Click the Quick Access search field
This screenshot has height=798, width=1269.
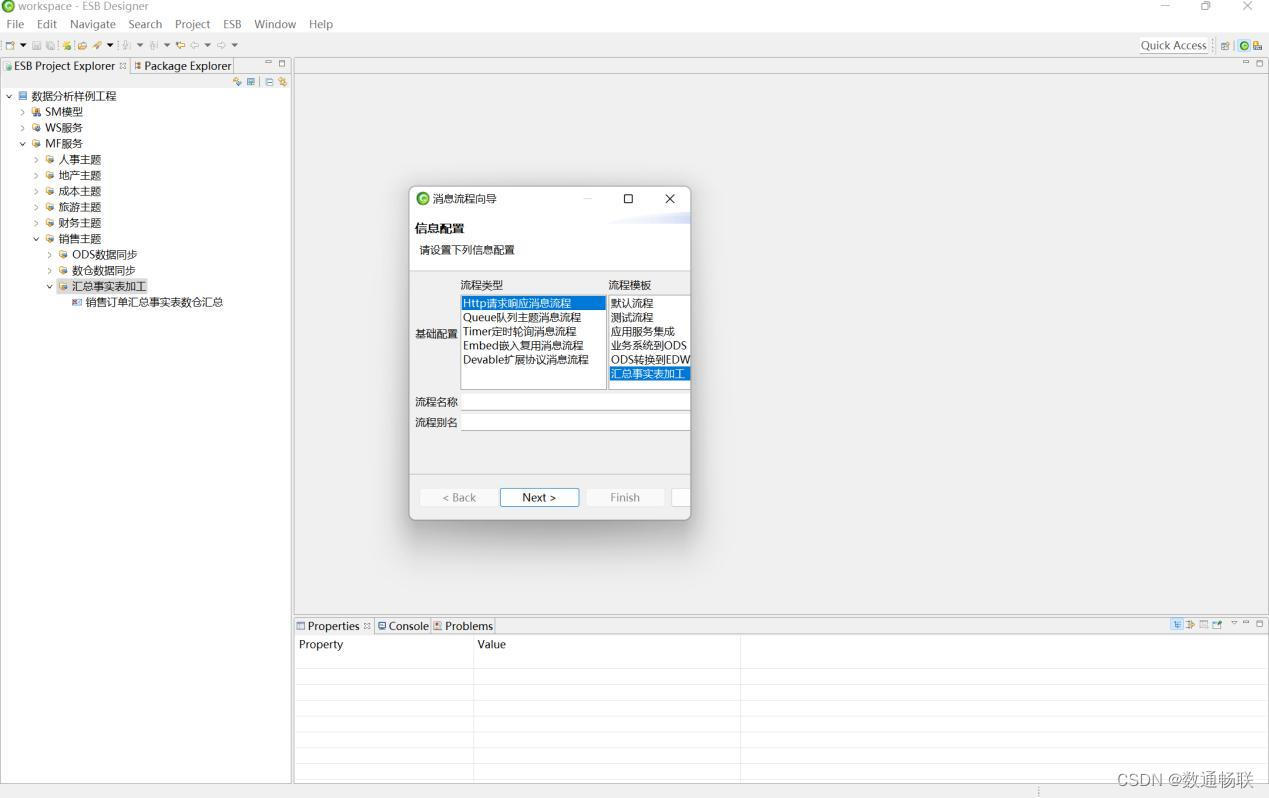pyautogui.click(x=1174, y=45)
